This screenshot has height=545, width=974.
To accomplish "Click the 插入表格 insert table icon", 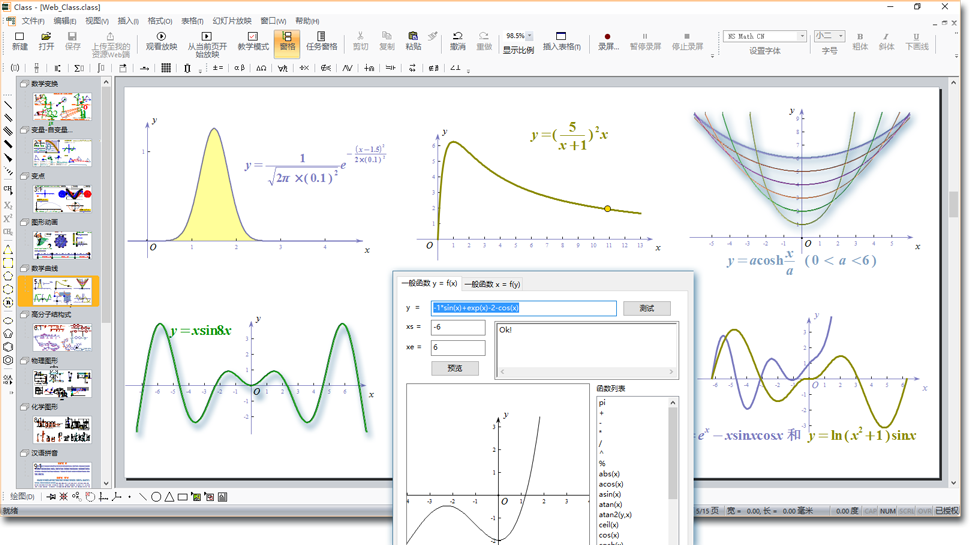I will pyautogui.click(x=561, y=40).
